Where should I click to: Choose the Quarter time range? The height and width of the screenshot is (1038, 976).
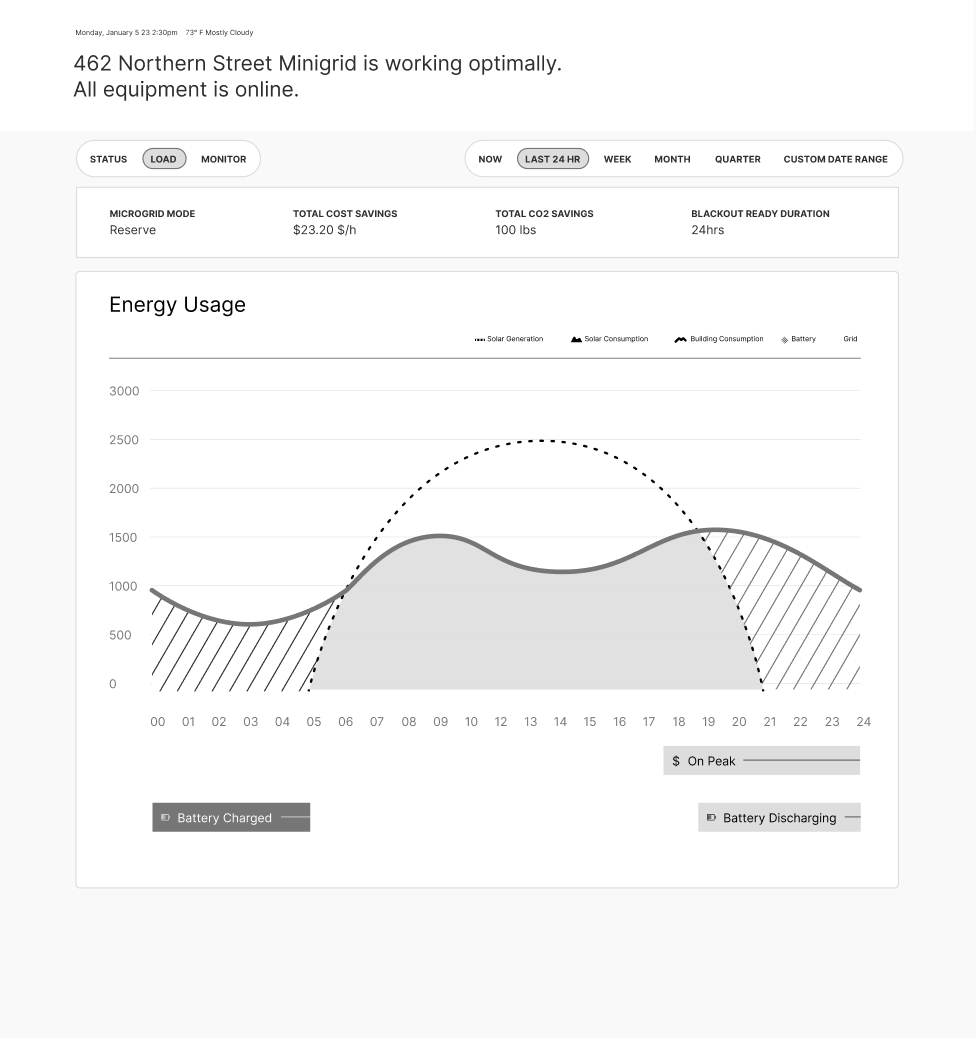(737, 159)
